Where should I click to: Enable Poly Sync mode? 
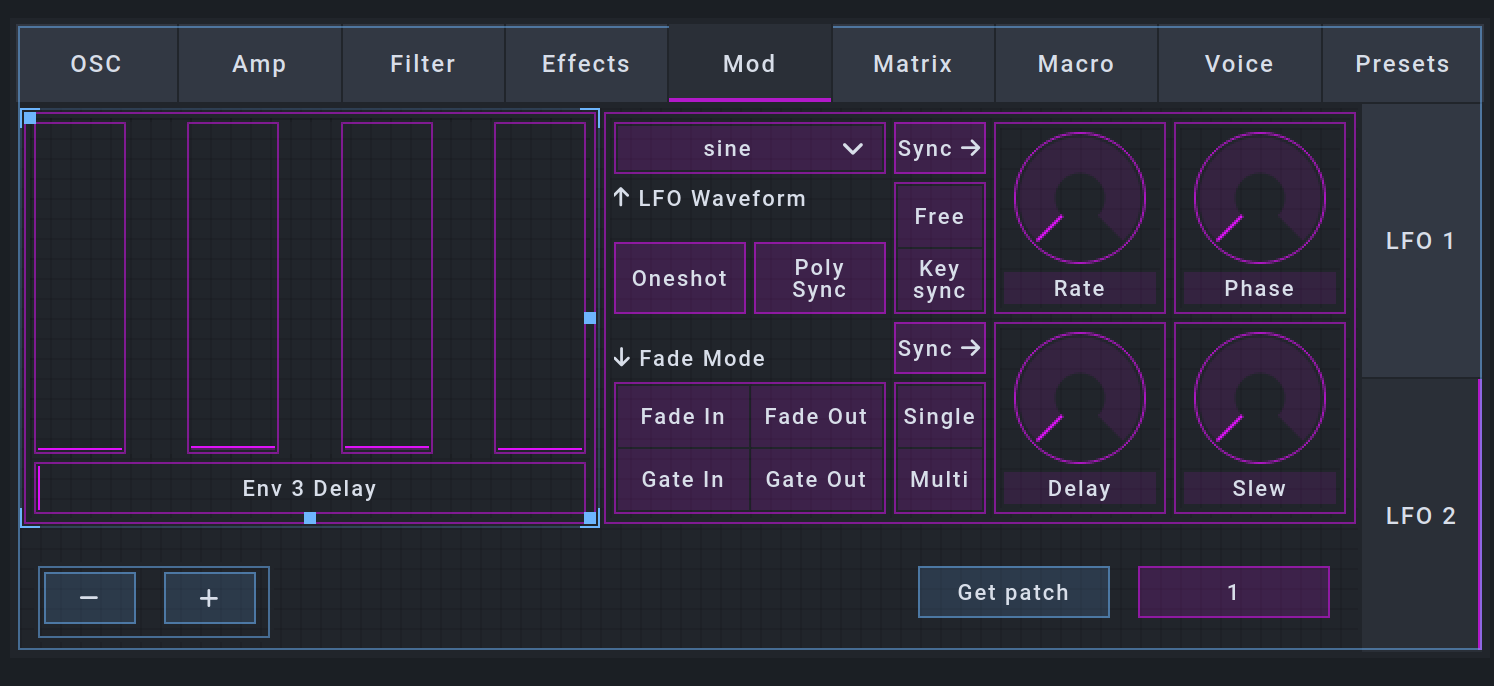[x=819, y=278]
